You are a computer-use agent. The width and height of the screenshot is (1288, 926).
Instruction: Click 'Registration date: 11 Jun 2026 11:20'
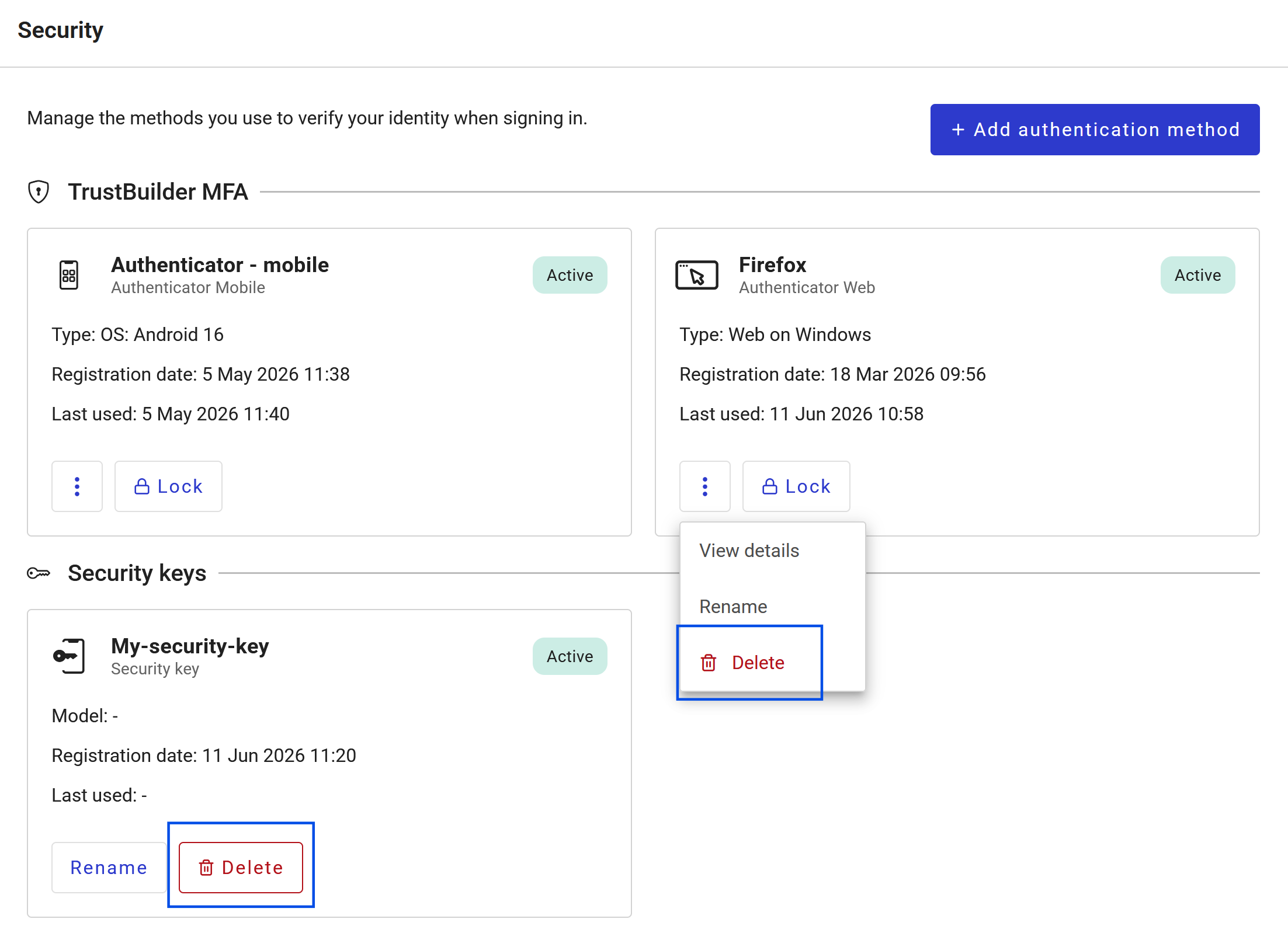(204, 756)
